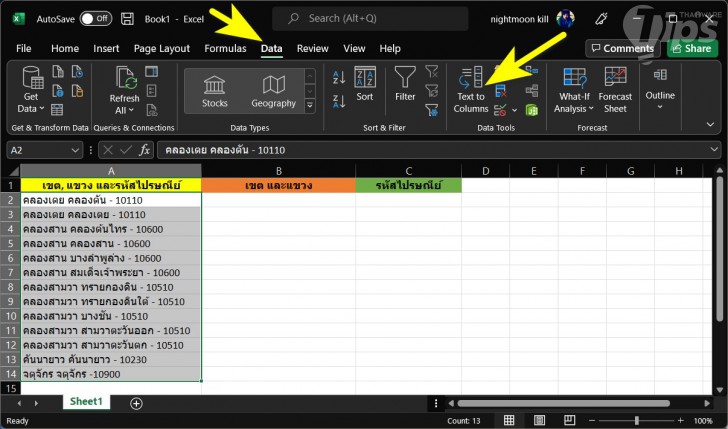
Task: Click the zoom in plus button
Action: point(681,421)
